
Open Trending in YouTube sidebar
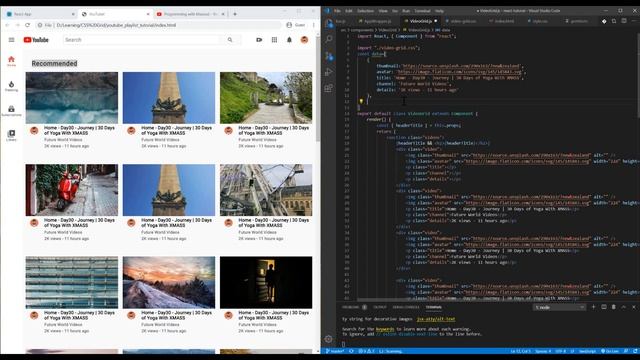pos(11,86)
